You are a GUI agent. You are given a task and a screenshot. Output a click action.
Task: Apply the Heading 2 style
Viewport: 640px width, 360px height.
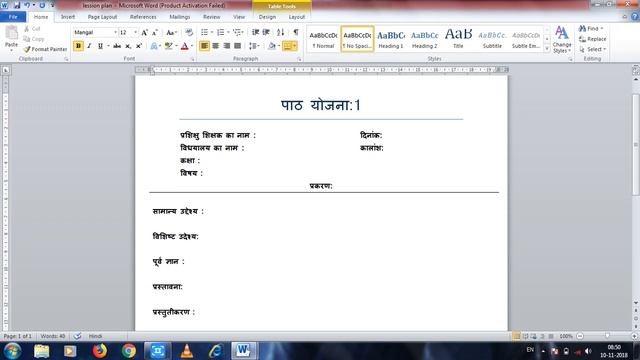click(x=424, y=39)
